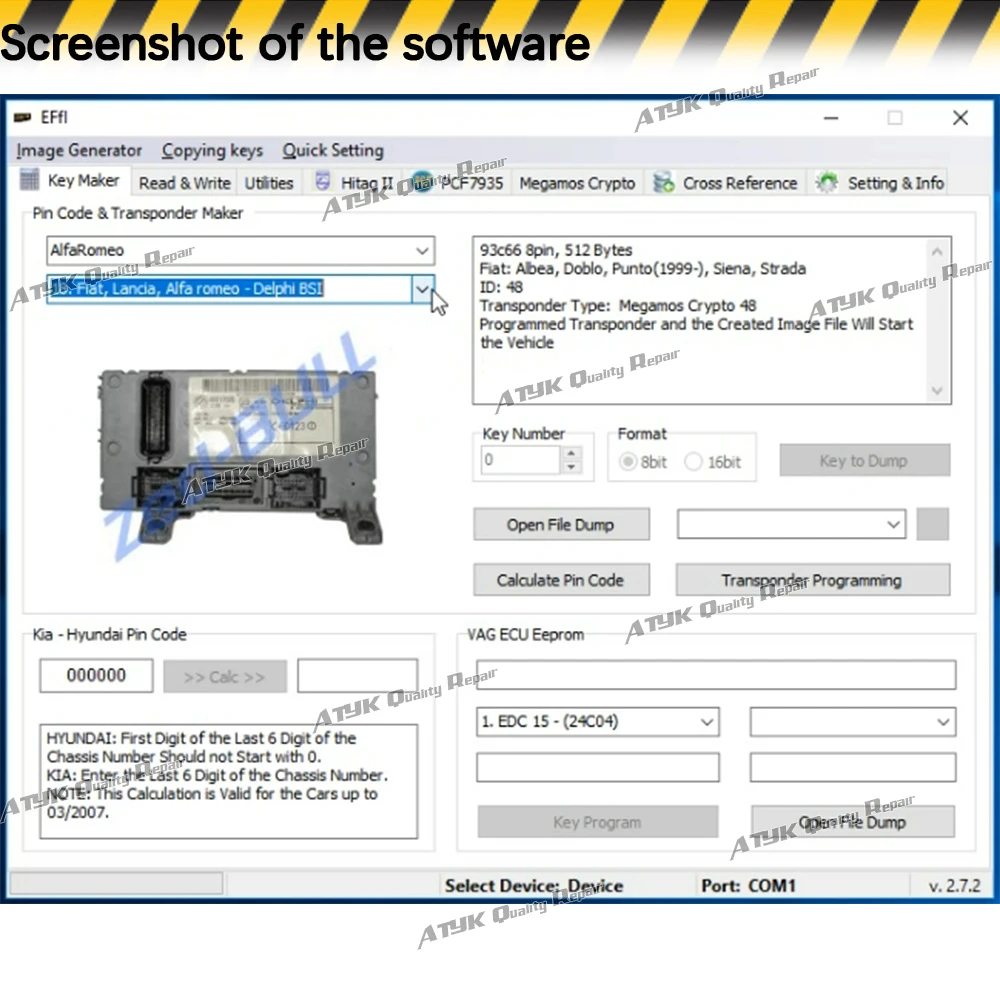Open the Image Generator menu
Image resolution: width=1000 pixels, height=1000 pixels.
coord(79,151)
